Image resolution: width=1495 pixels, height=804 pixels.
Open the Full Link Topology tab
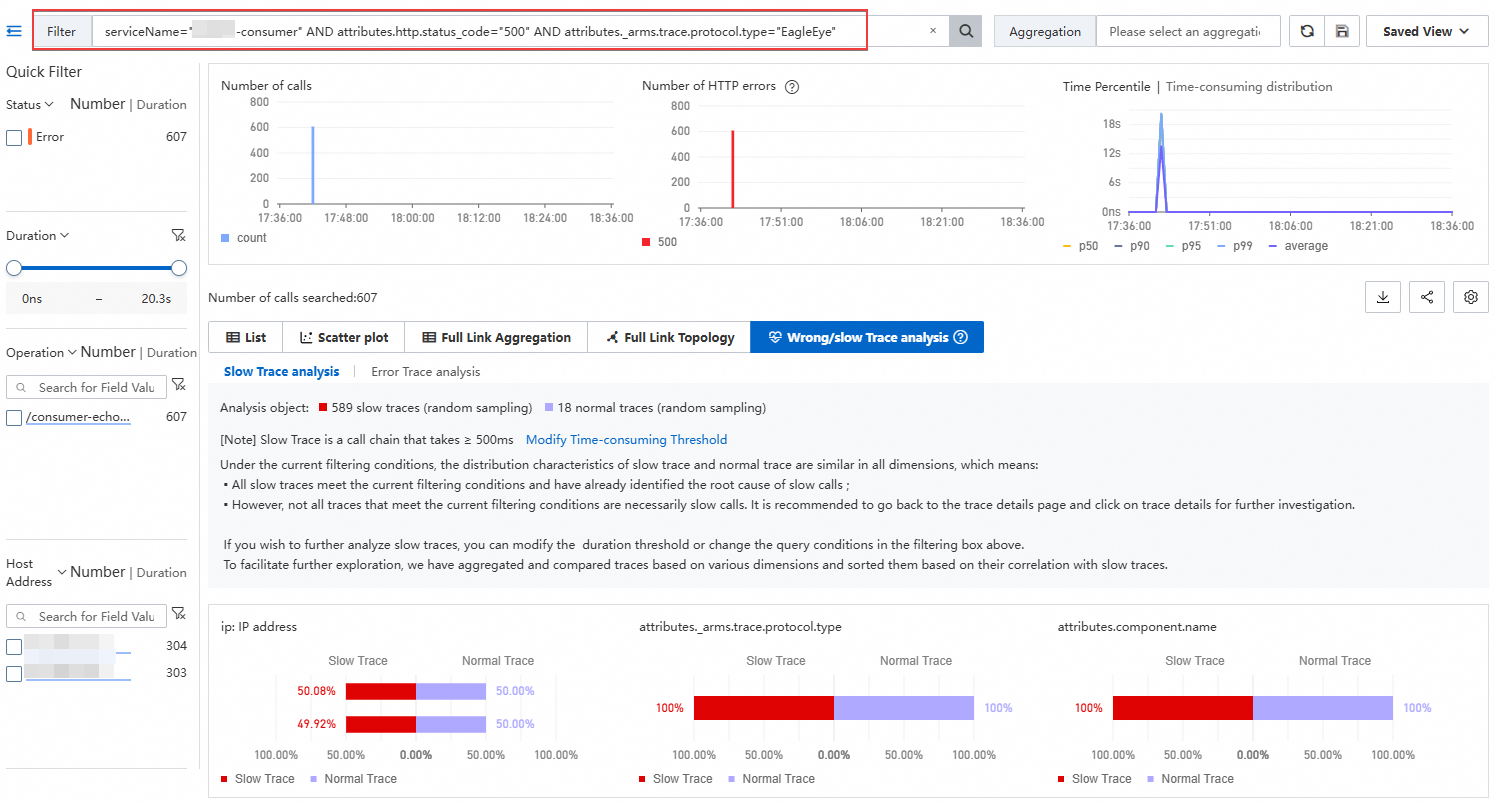pos(668,337)
